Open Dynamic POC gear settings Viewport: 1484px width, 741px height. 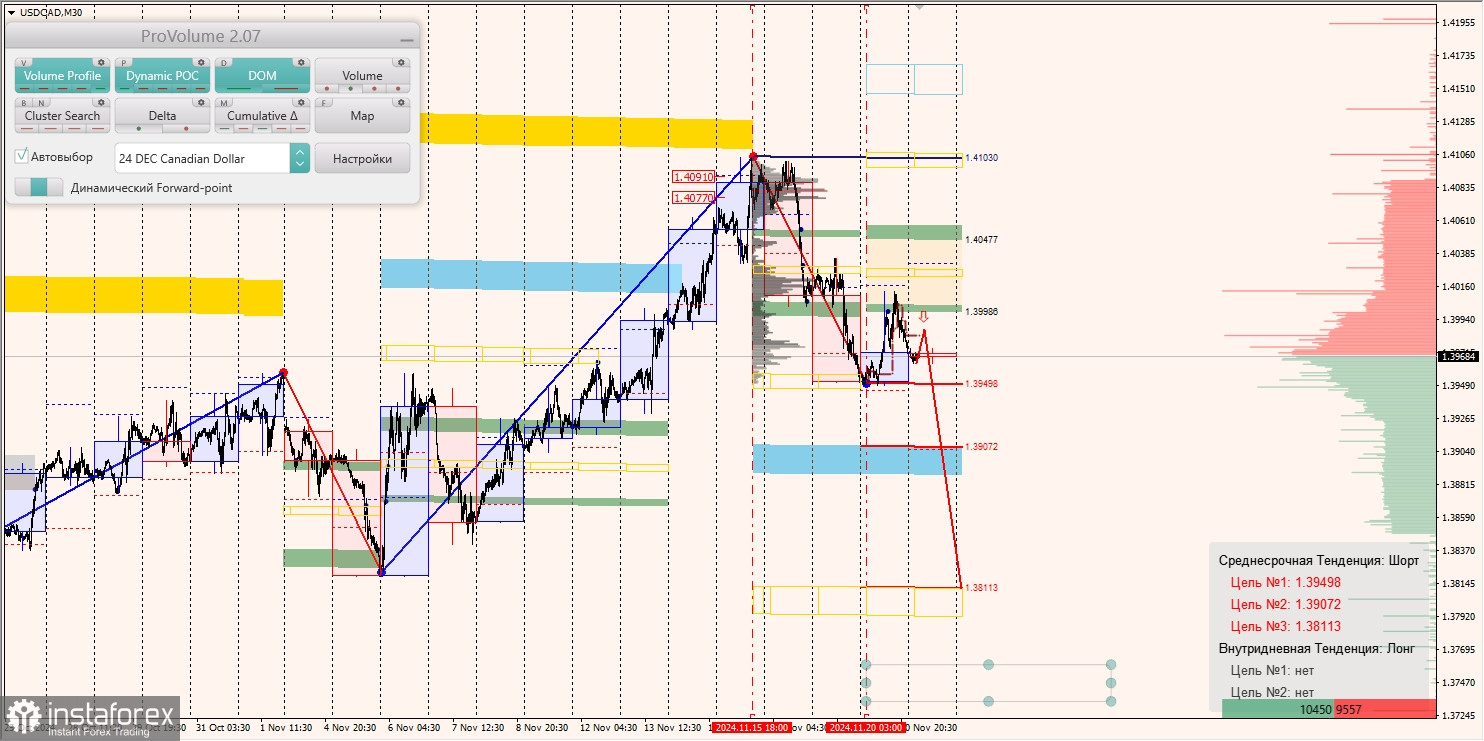tap(201, 62)
